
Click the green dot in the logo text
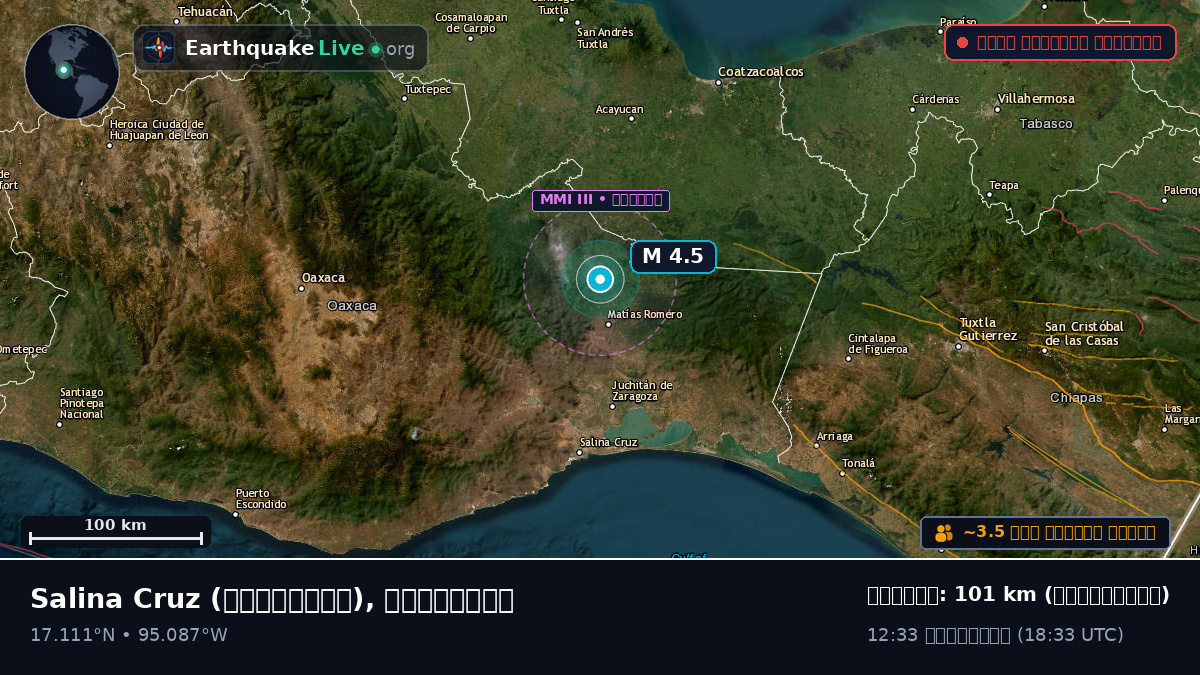tap(376, 49)
